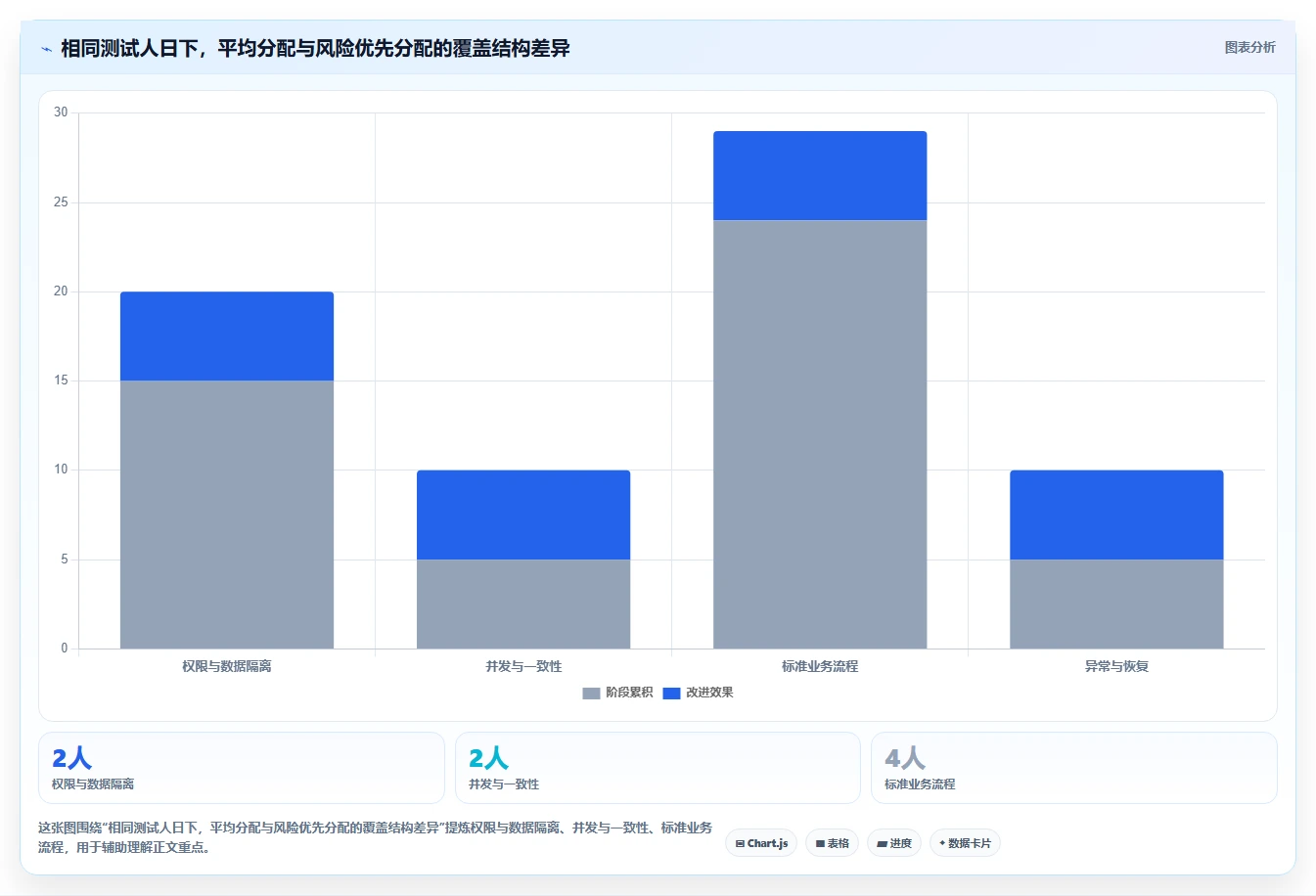Click the gray segment of 标准业务流程 bar
Viewport: 1316px width, 896px height.
pyautogui.click(x=820, y=434)
